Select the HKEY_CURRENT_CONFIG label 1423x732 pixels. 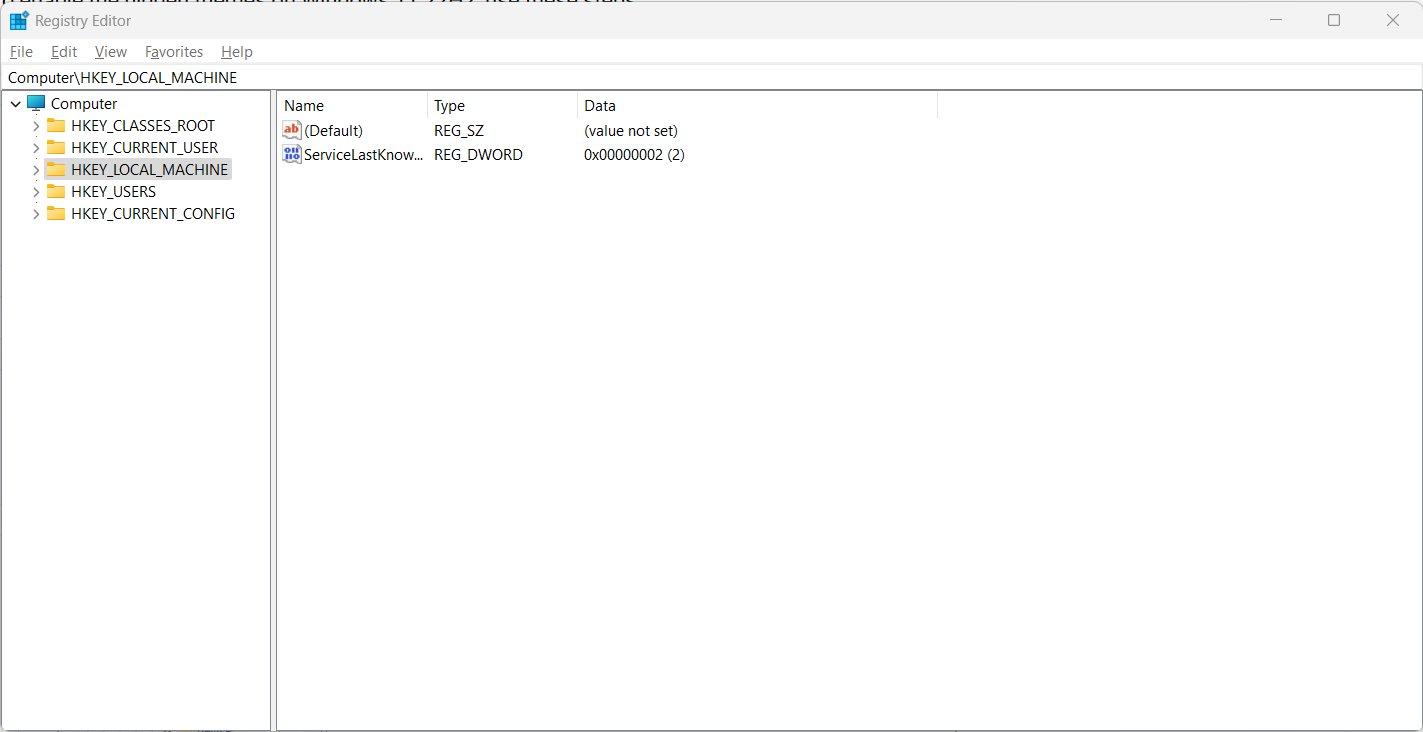pos(153,214)
